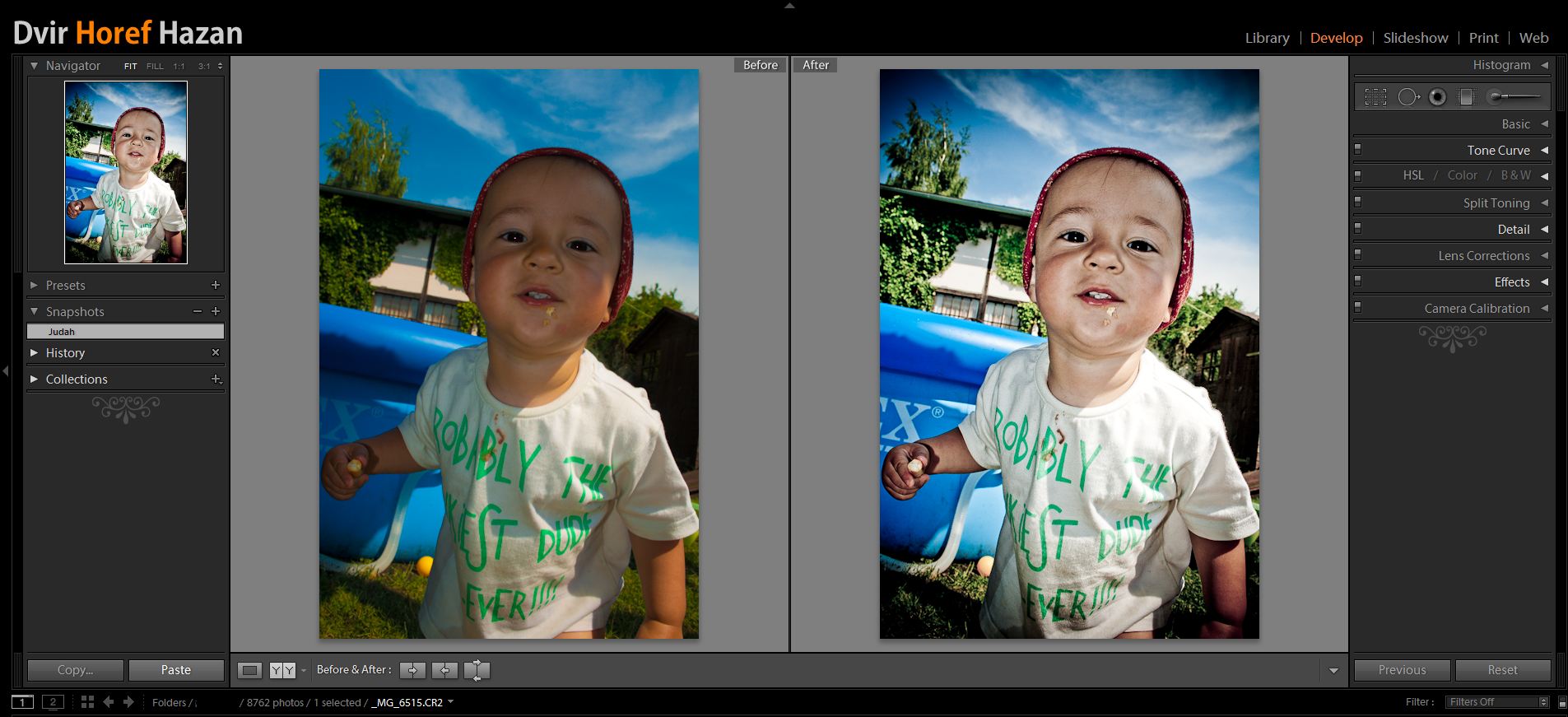
Task: Select the Judah snapshot
Action: coord(125,332)
